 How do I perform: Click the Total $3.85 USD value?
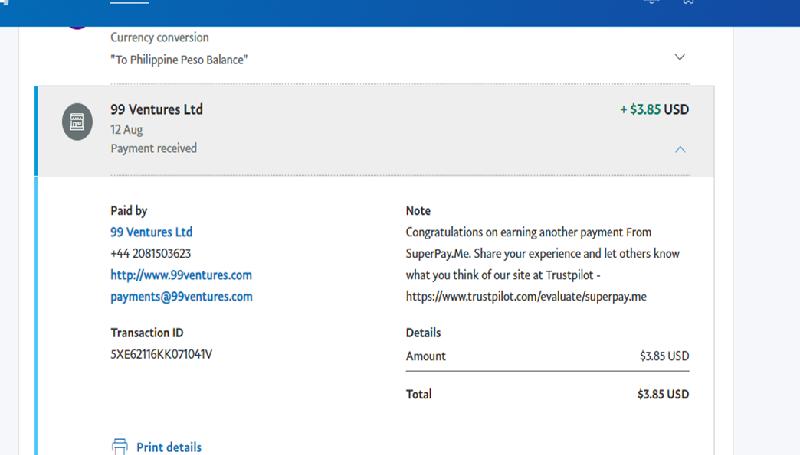pyautogui.click(x=663, y=394)
